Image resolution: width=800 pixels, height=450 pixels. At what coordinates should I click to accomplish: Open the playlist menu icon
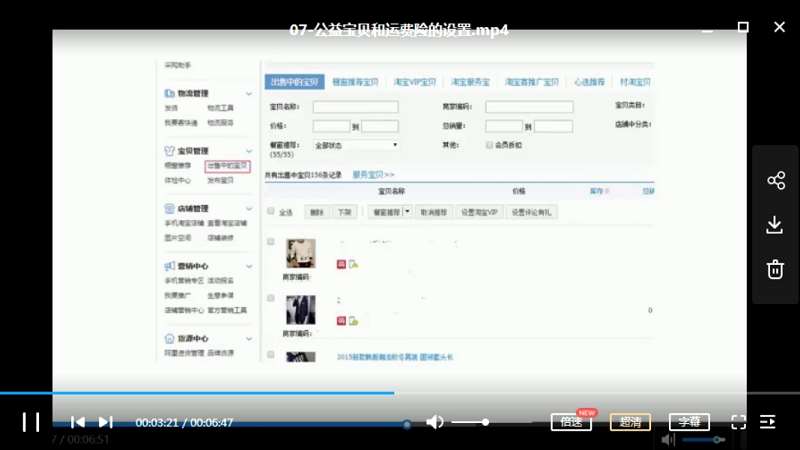[x=768, y=422]
